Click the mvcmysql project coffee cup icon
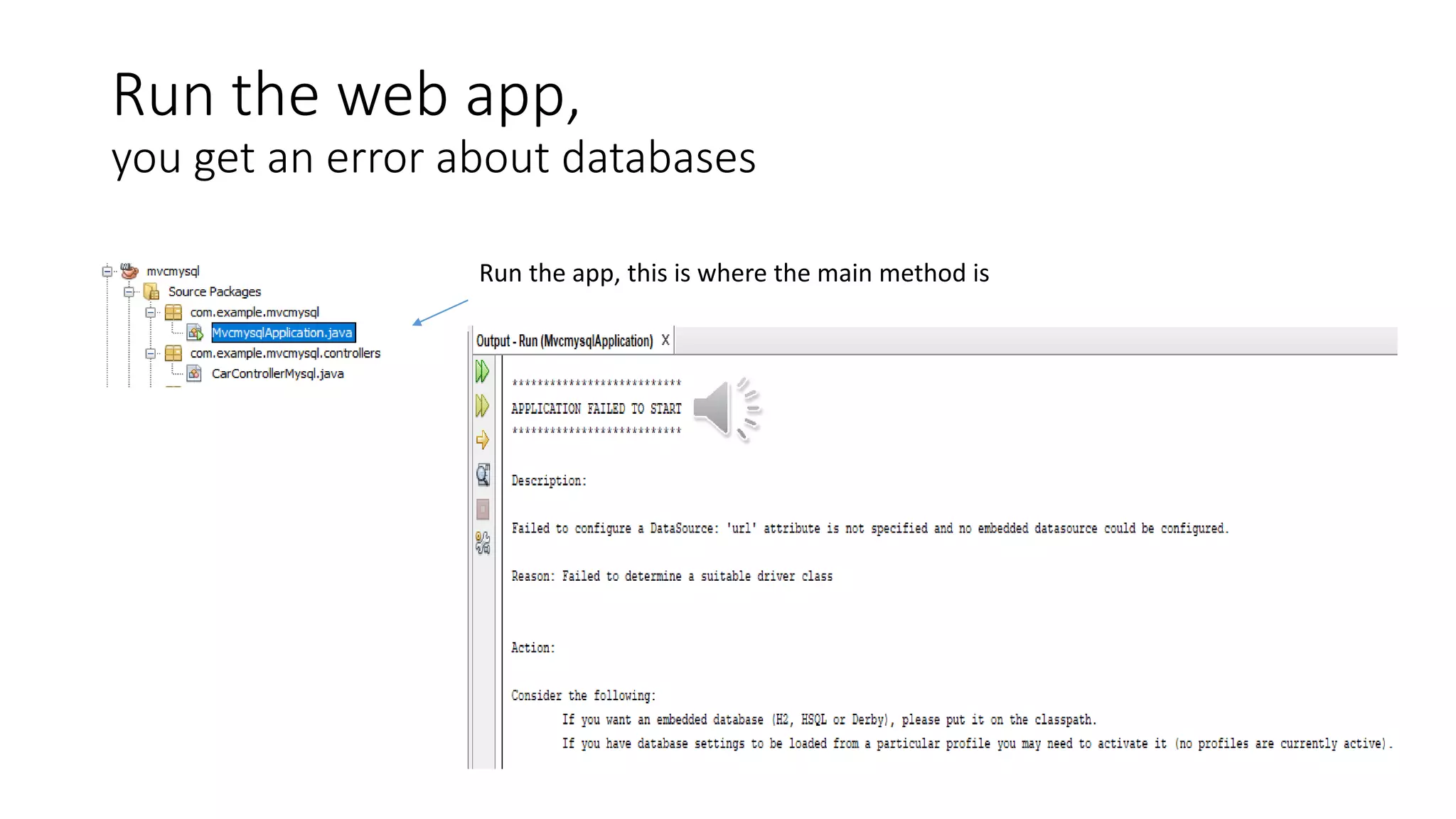The width and height of the screenshot is (1456, 819). point(129,271)
